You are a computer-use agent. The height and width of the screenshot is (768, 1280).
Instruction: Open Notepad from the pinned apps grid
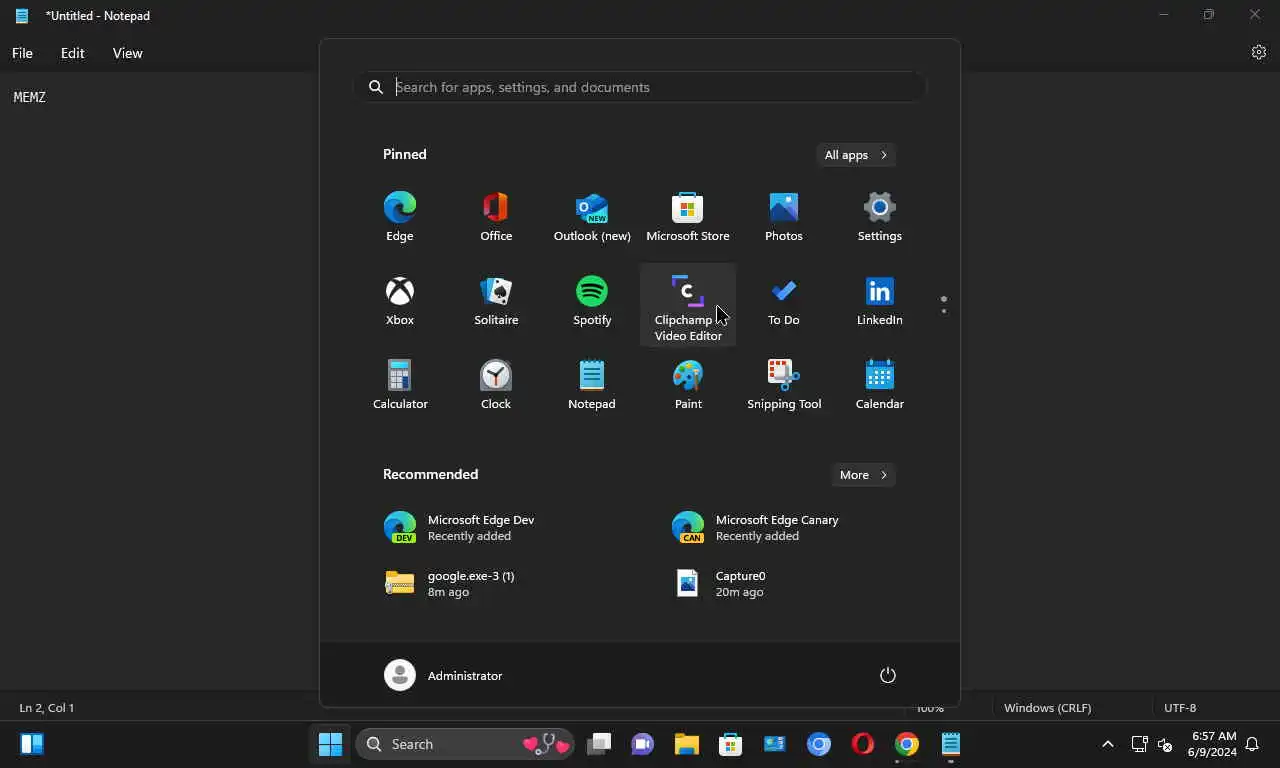click(592, 385)
